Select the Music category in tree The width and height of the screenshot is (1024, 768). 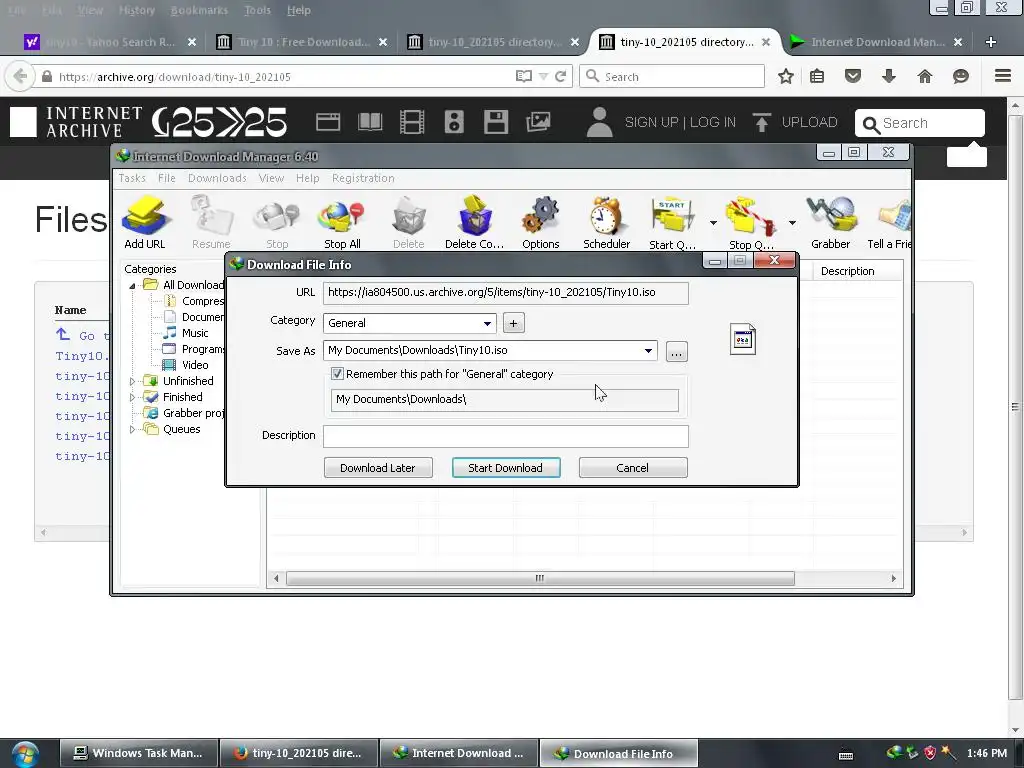coord(195,333)
